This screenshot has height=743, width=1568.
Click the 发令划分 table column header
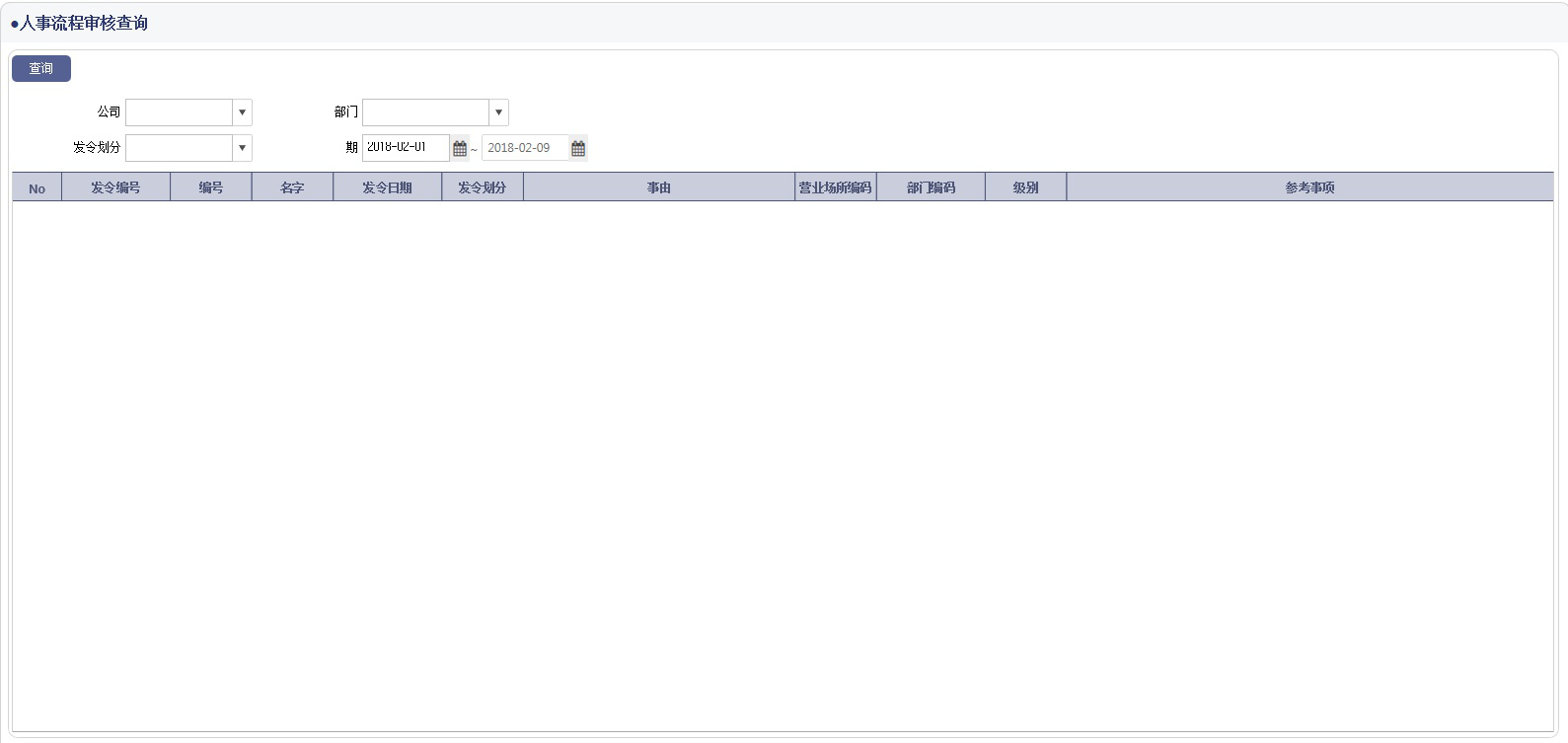(482, 187)
